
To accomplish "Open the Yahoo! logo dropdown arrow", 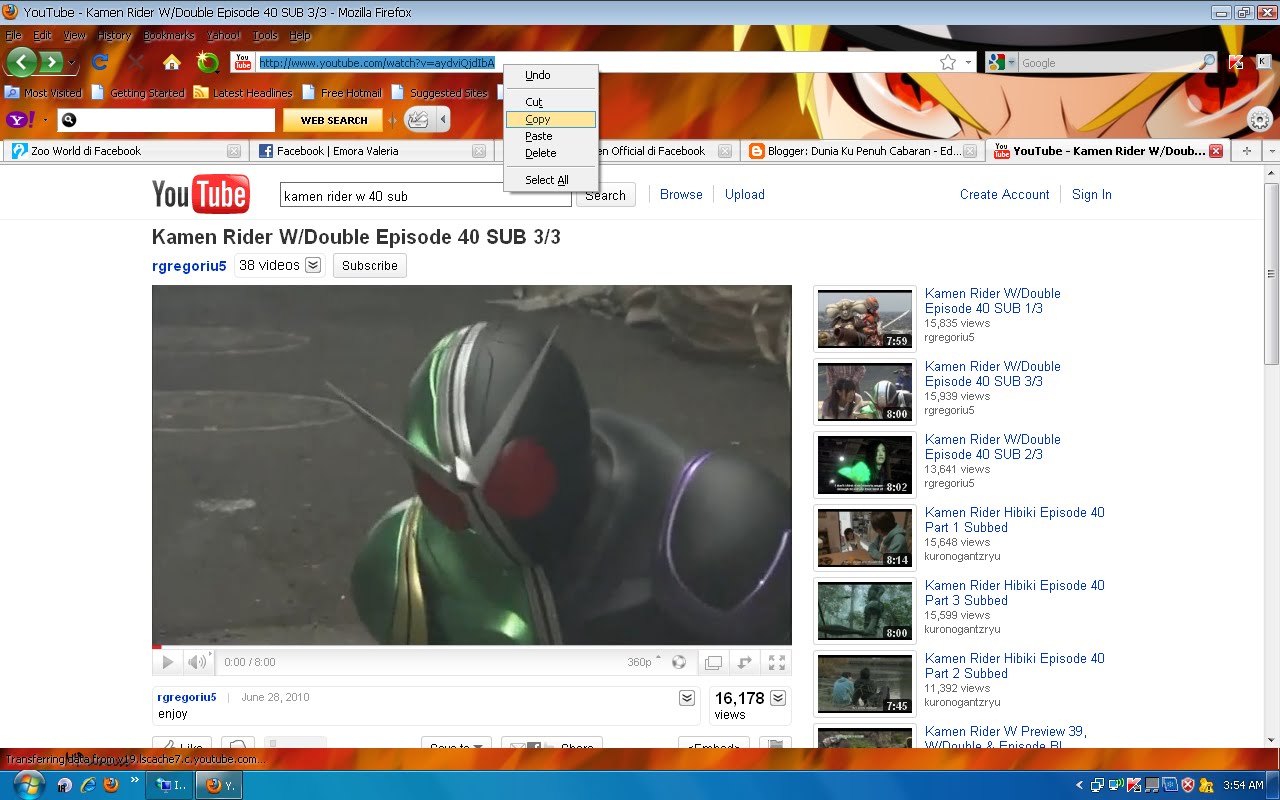I will click(x=45, y=120).
